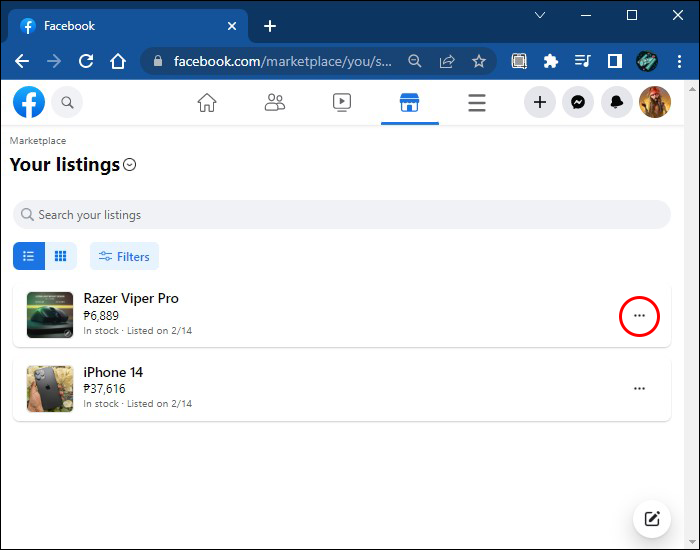Click the iPhone 14 price ₱37,616
Screen dimensions: 700x550
pyautogui.click(x=104, y=388)
